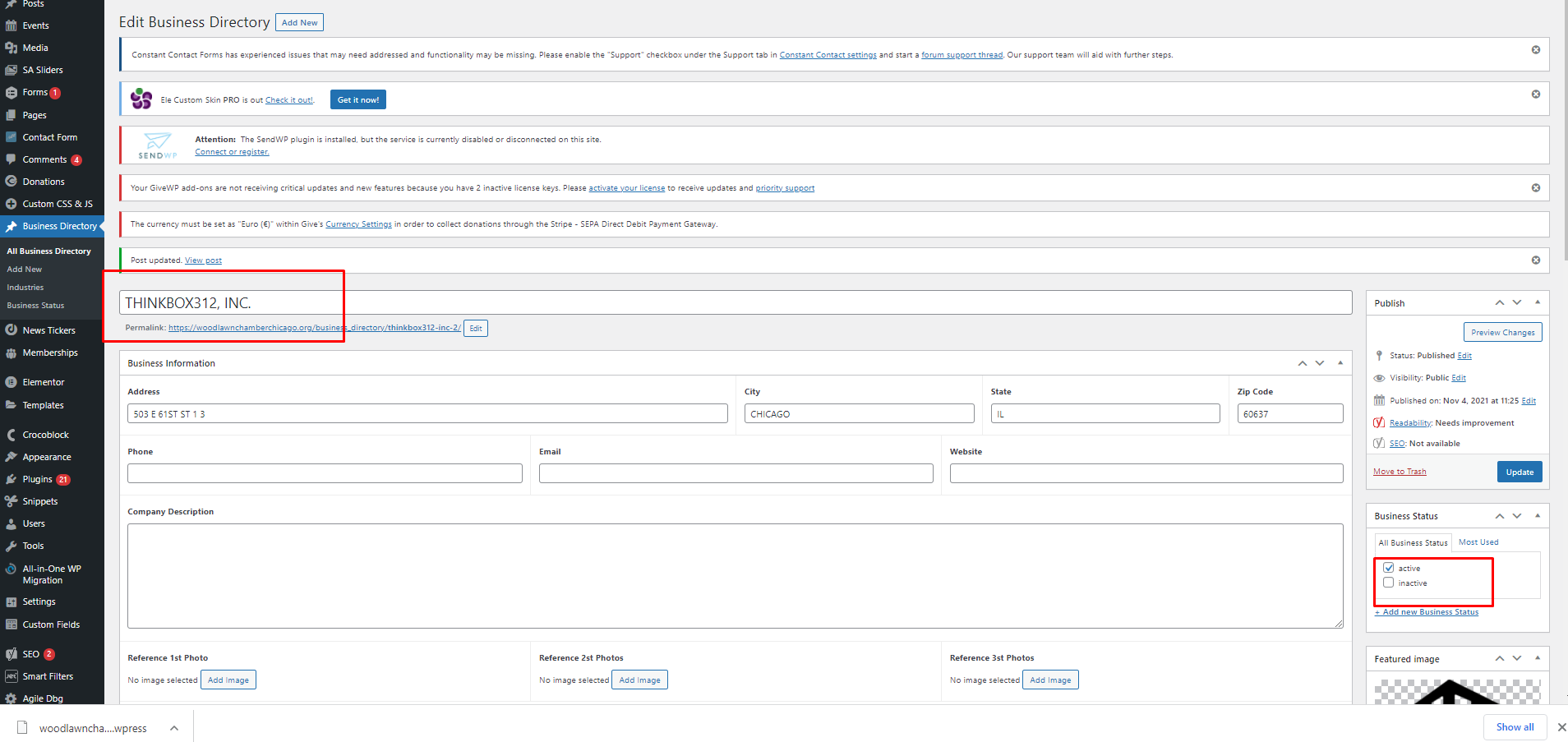Click into the Phone input field
Viewport: 1568px width, 742px height.
point(325,473)
